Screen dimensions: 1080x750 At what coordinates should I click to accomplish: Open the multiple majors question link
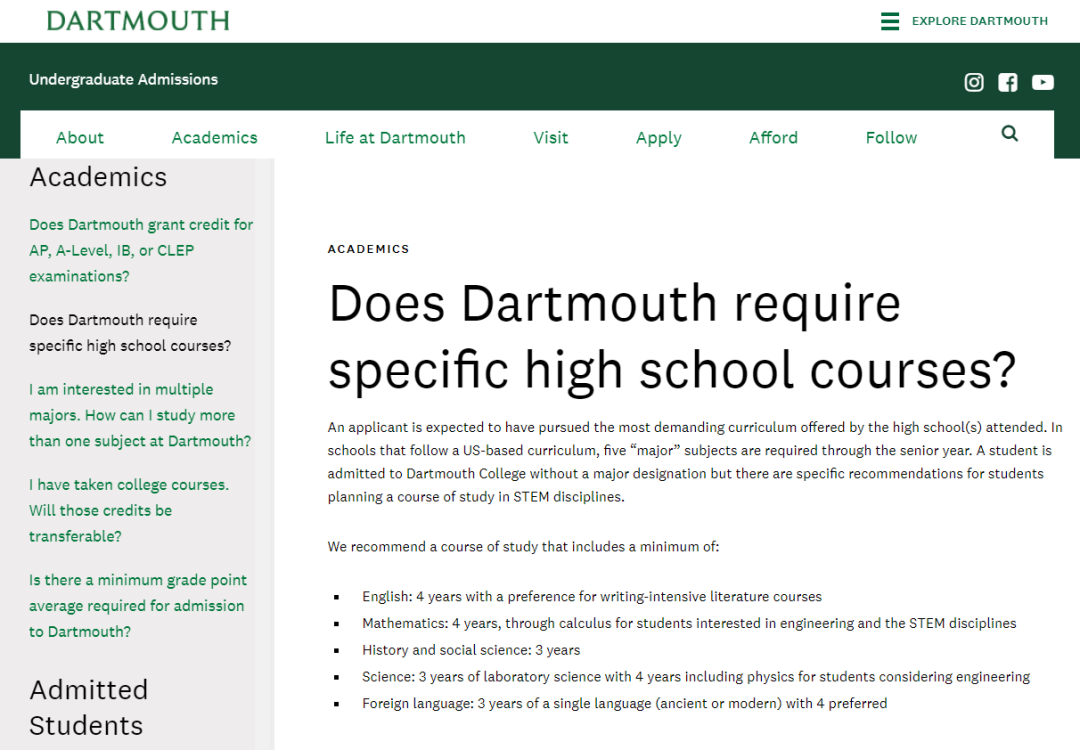point(139,415)
